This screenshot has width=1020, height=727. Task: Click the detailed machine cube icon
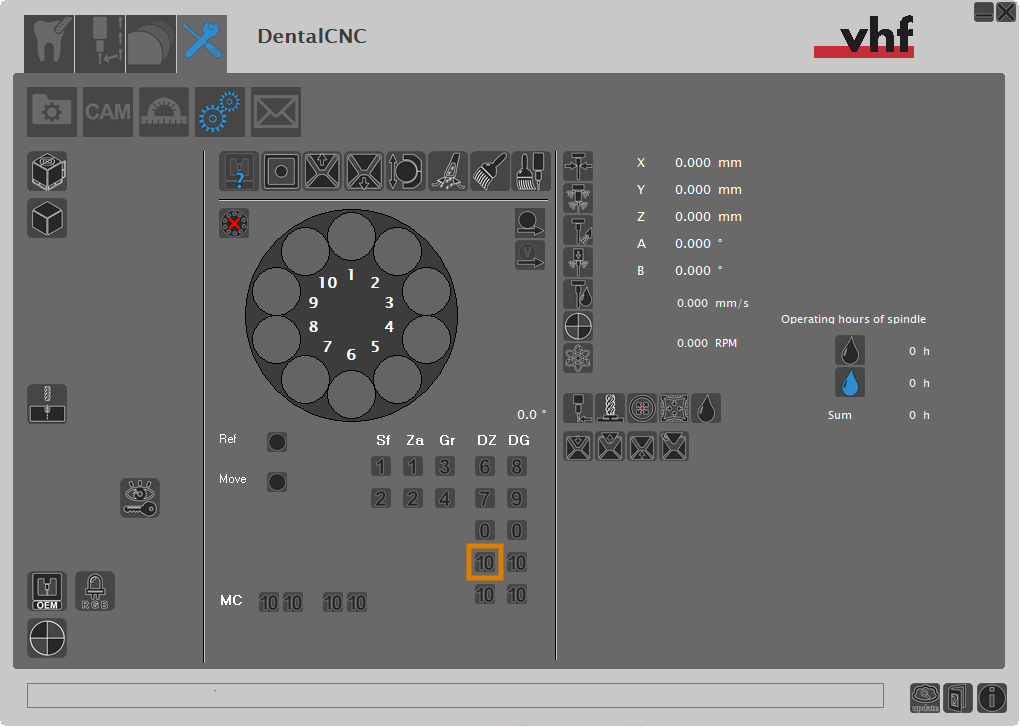47,172
